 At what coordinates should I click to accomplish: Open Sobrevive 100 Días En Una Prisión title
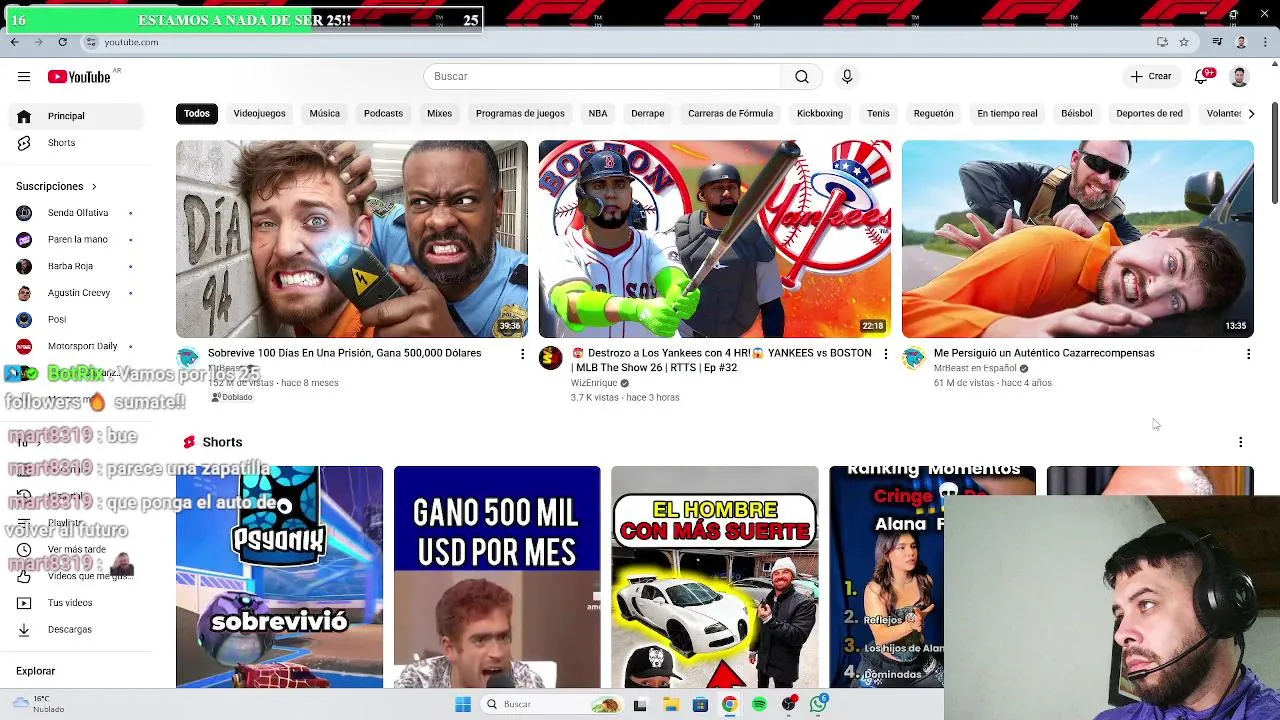point(344,353)
